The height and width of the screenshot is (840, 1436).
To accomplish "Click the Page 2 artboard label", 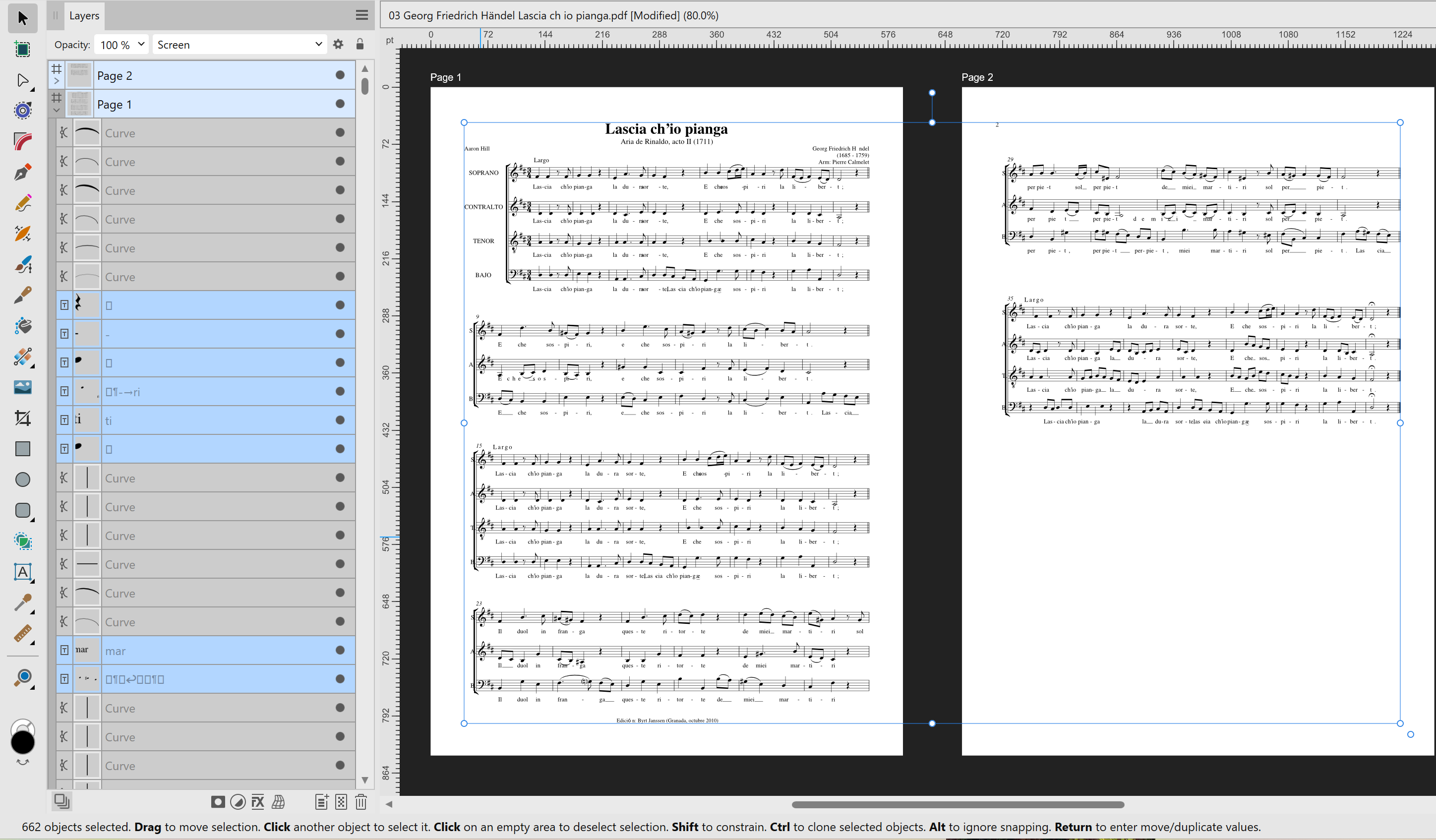I will 977,77.
